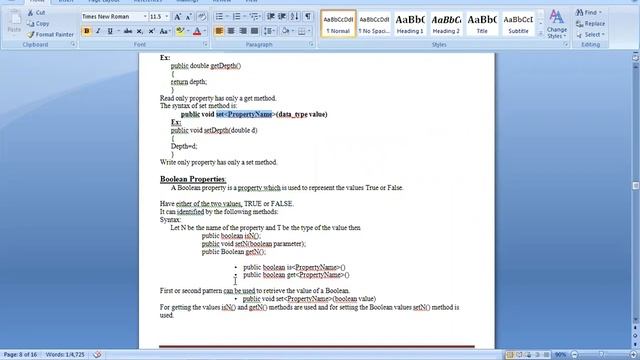Click the Copy command
Screen dimensions: 640x360
click(x=38, y=24)
